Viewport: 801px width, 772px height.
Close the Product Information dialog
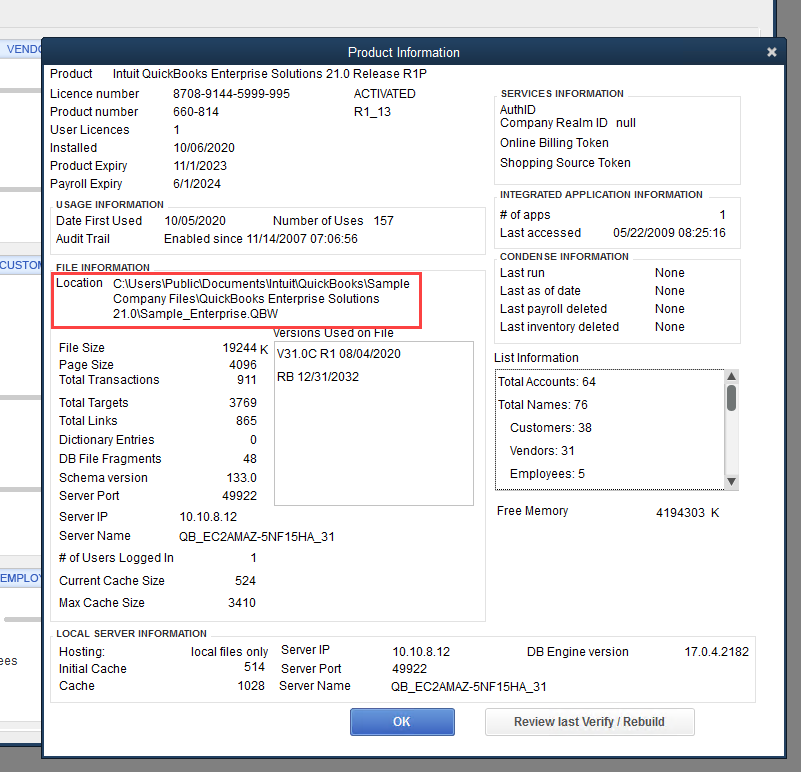point(771,52)
